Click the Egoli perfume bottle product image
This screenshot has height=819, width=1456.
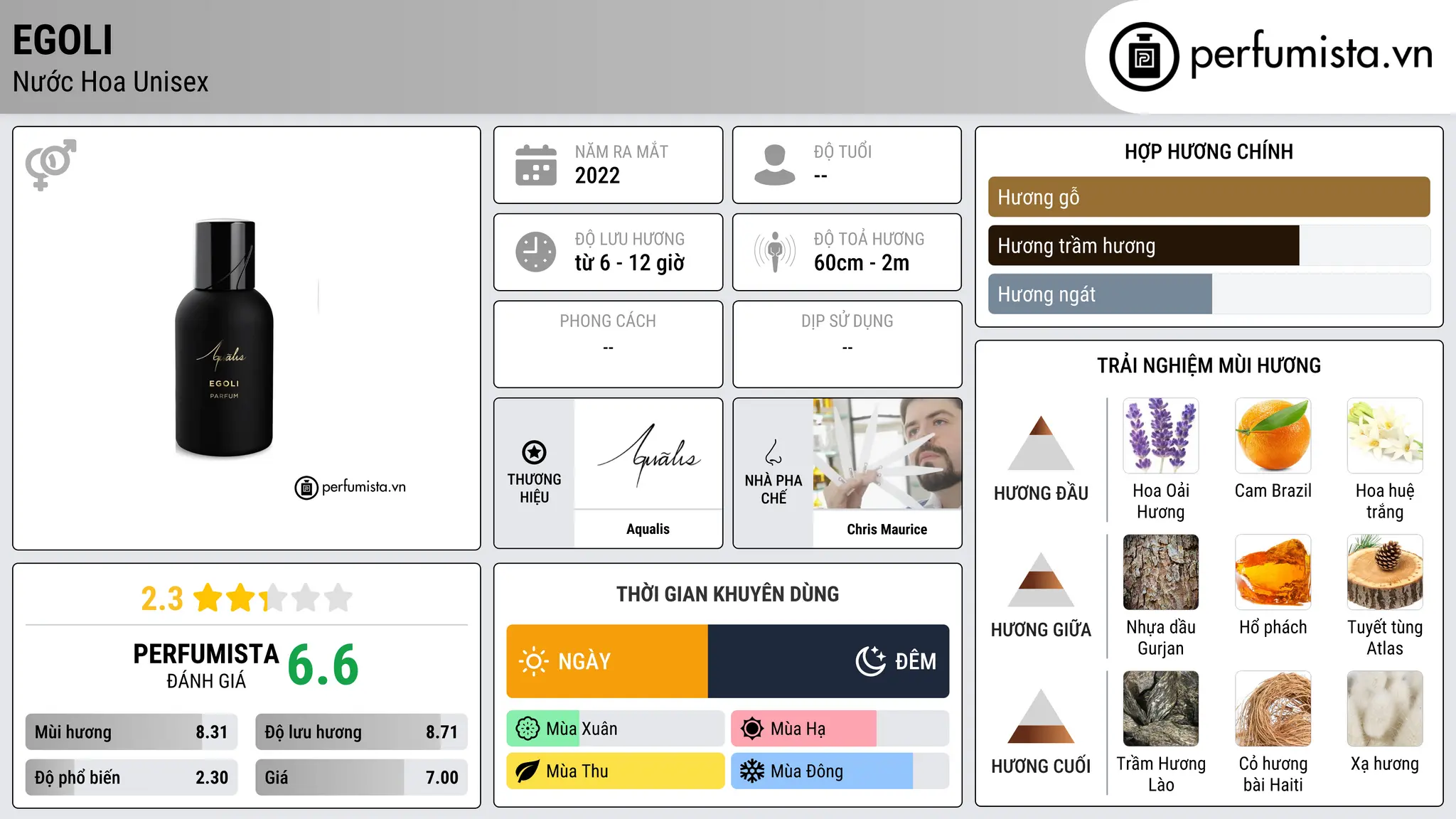point(224,338)
